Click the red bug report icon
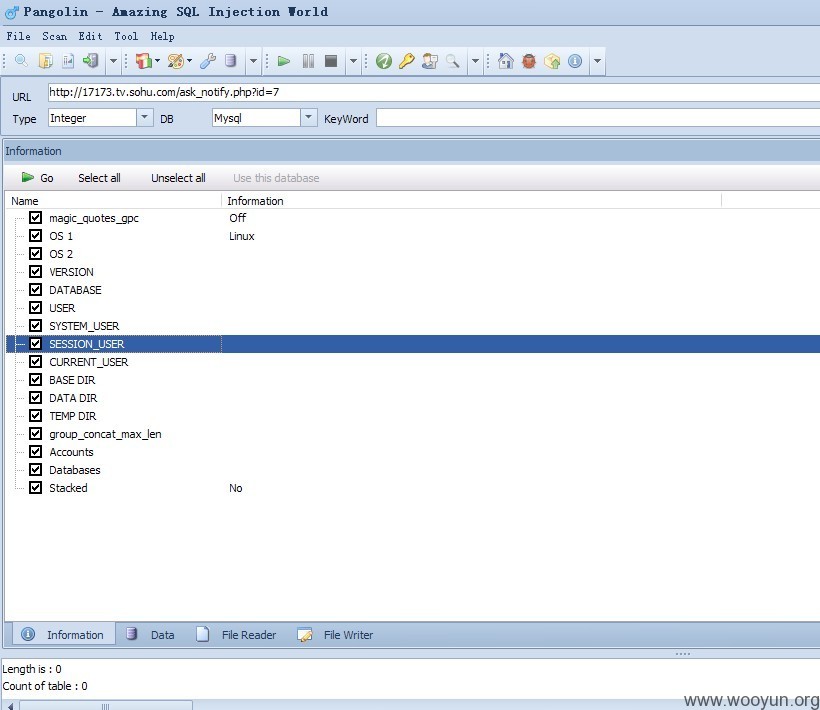This screenshot has width=820, height=710. 529,61
